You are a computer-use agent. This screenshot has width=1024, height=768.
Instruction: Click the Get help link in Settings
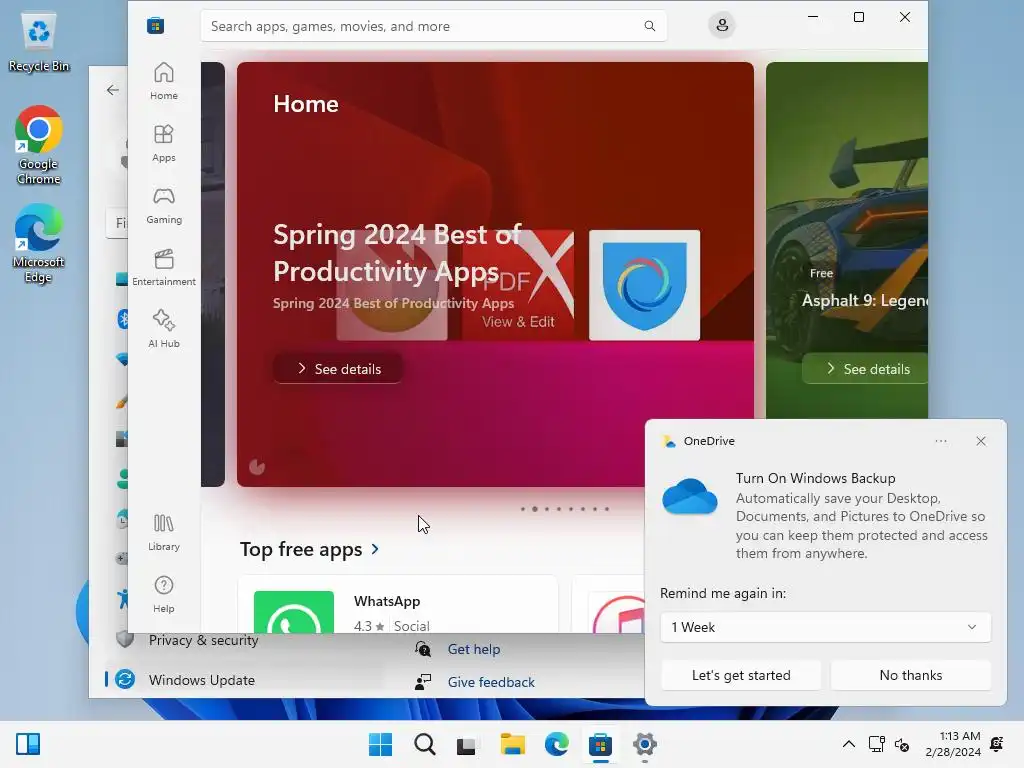tap(473, 649)
